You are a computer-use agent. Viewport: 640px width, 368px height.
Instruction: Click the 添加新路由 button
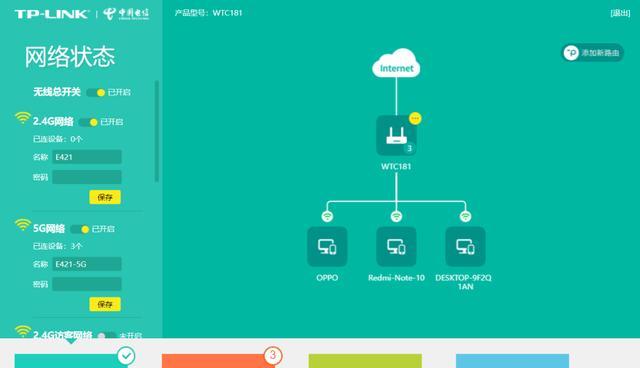coord(593,53)
